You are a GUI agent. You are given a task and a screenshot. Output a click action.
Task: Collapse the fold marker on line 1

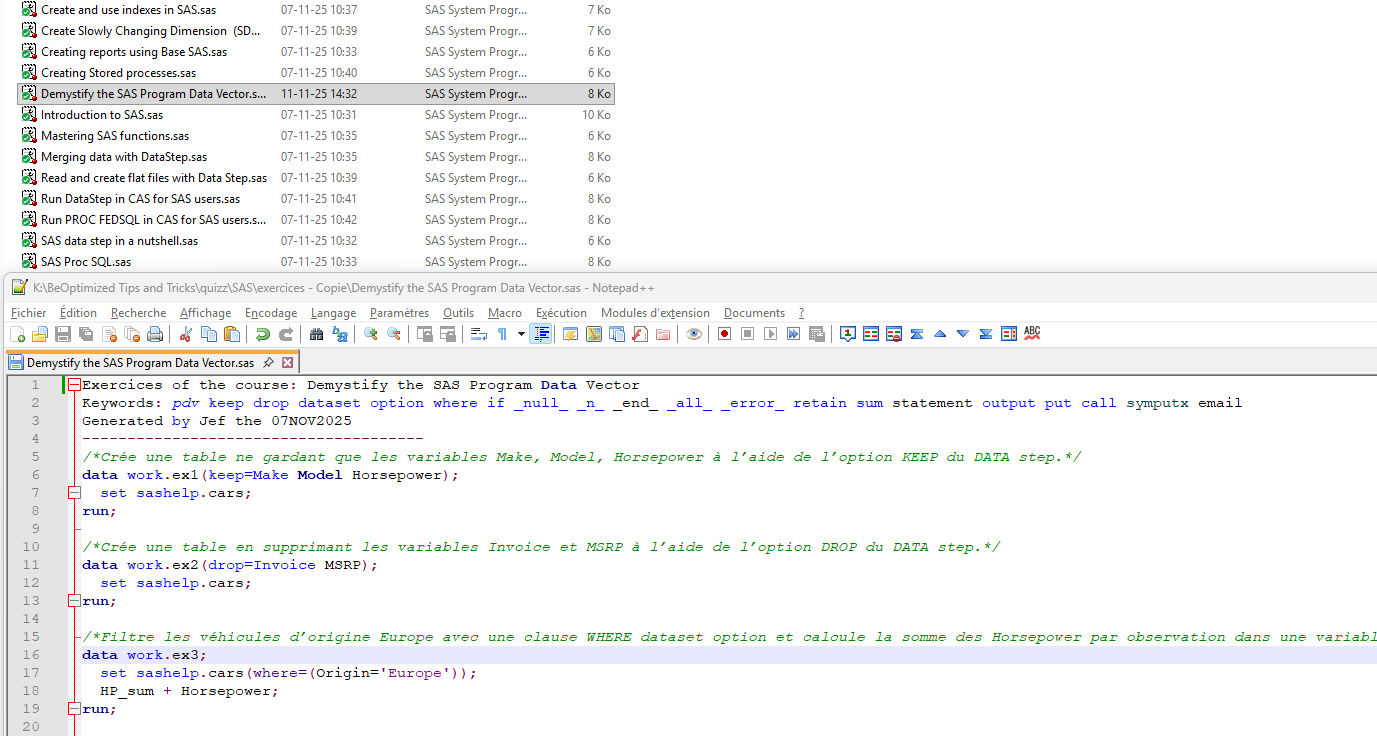point(74,385)
